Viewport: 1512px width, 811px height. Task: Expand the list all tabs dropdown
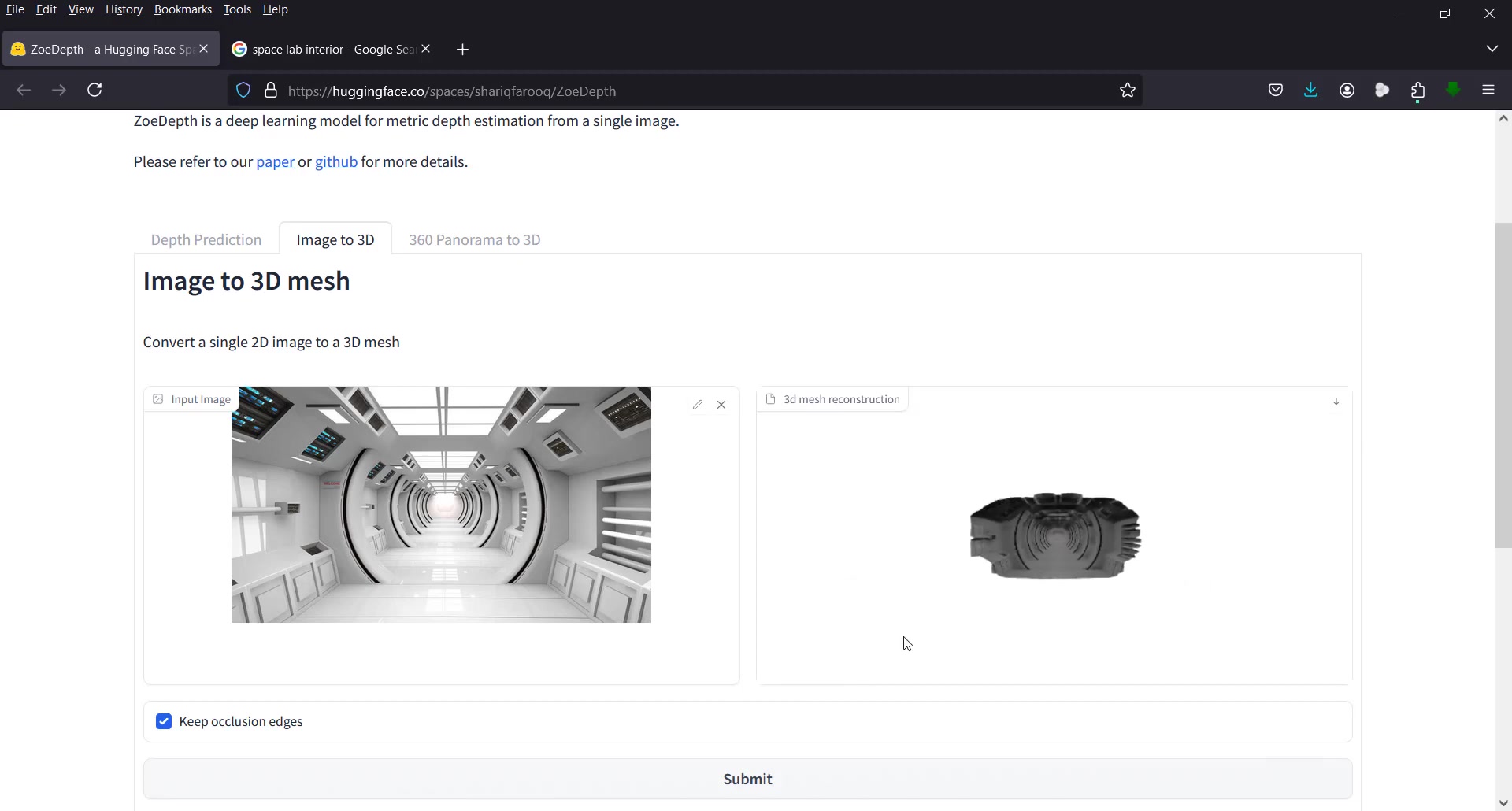[x=1492, y=49]
